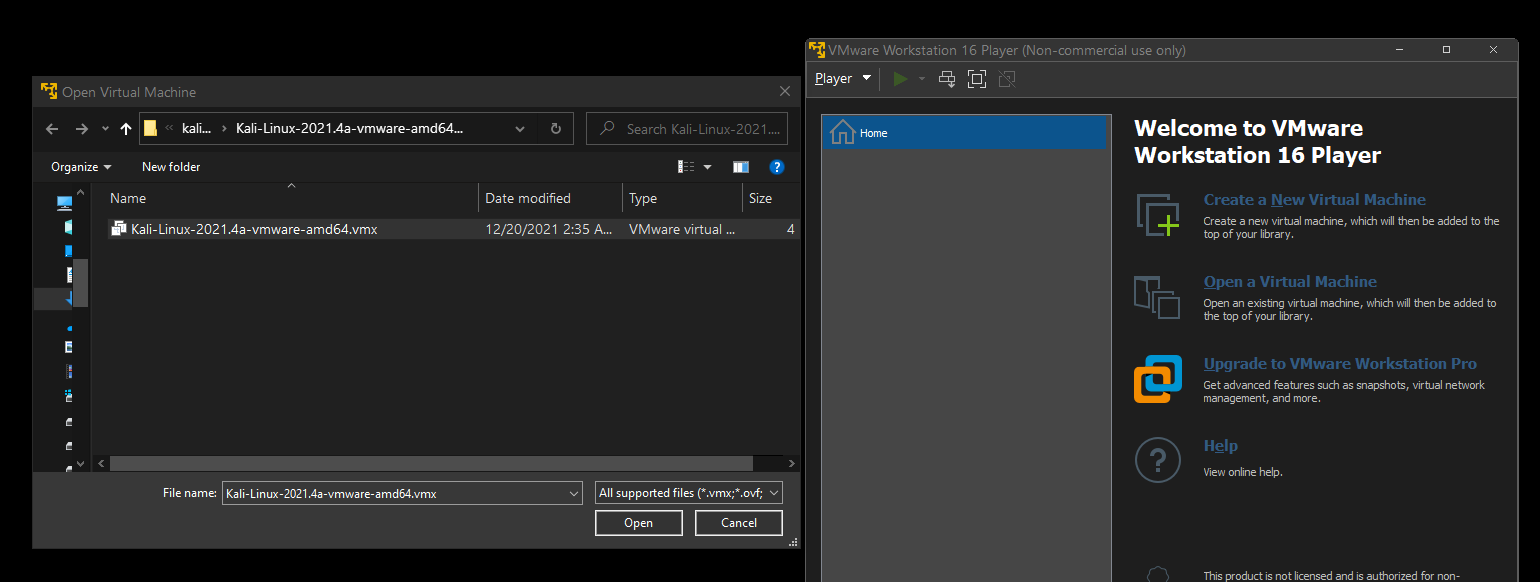
Task: Click inside the File name field
Action: pyautogui.click(x=393, y=493)
